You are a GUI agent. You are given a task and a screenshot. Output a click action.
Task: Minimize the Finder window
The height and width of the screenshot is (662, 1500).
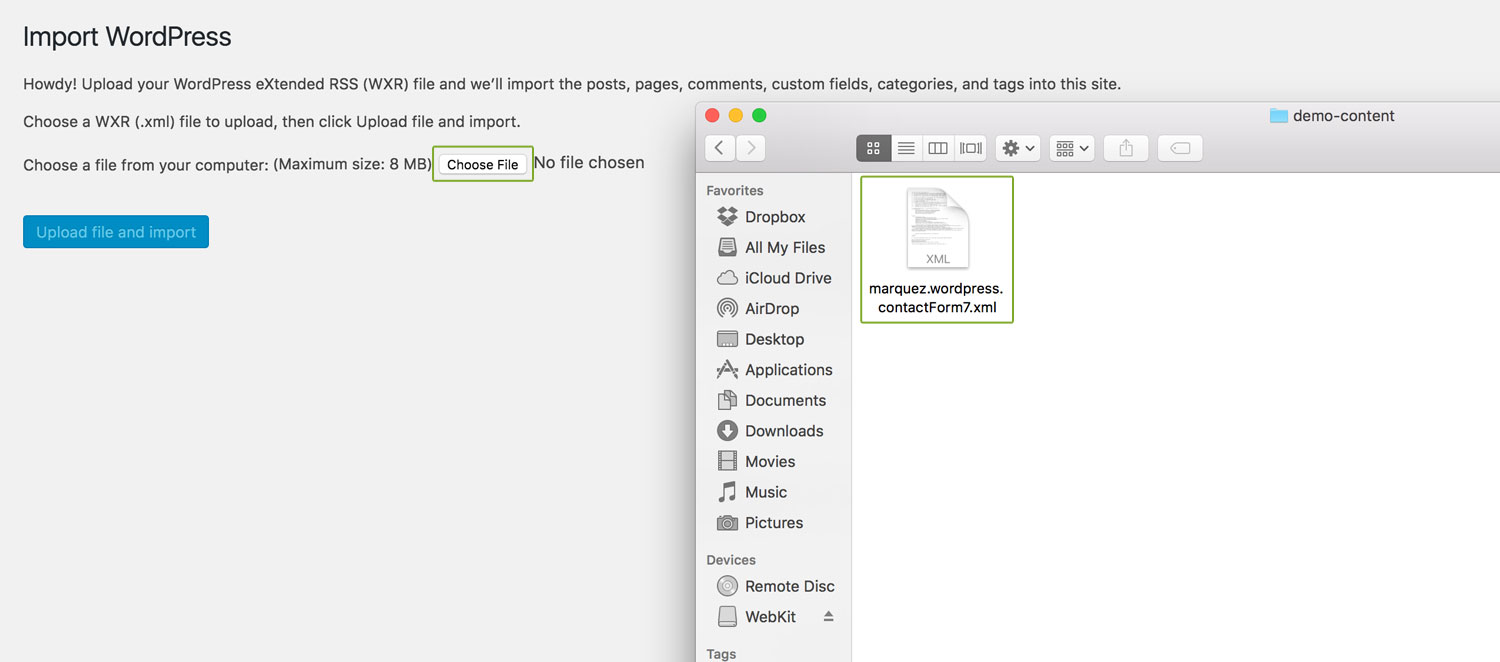tap(736, 115)
